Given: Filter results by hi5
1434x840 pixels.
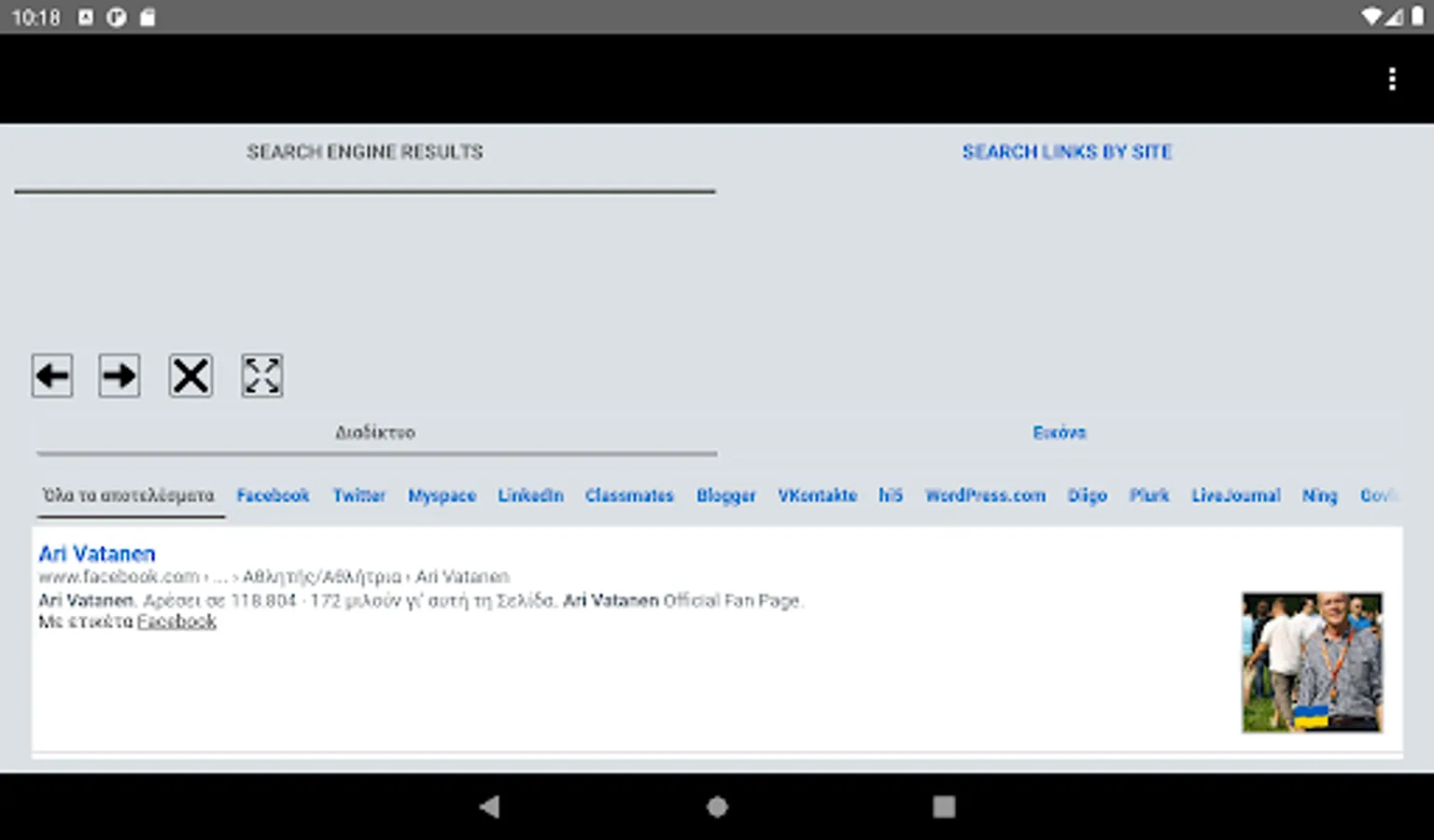Looking at the screenshot, I should (x=891, y=496).
